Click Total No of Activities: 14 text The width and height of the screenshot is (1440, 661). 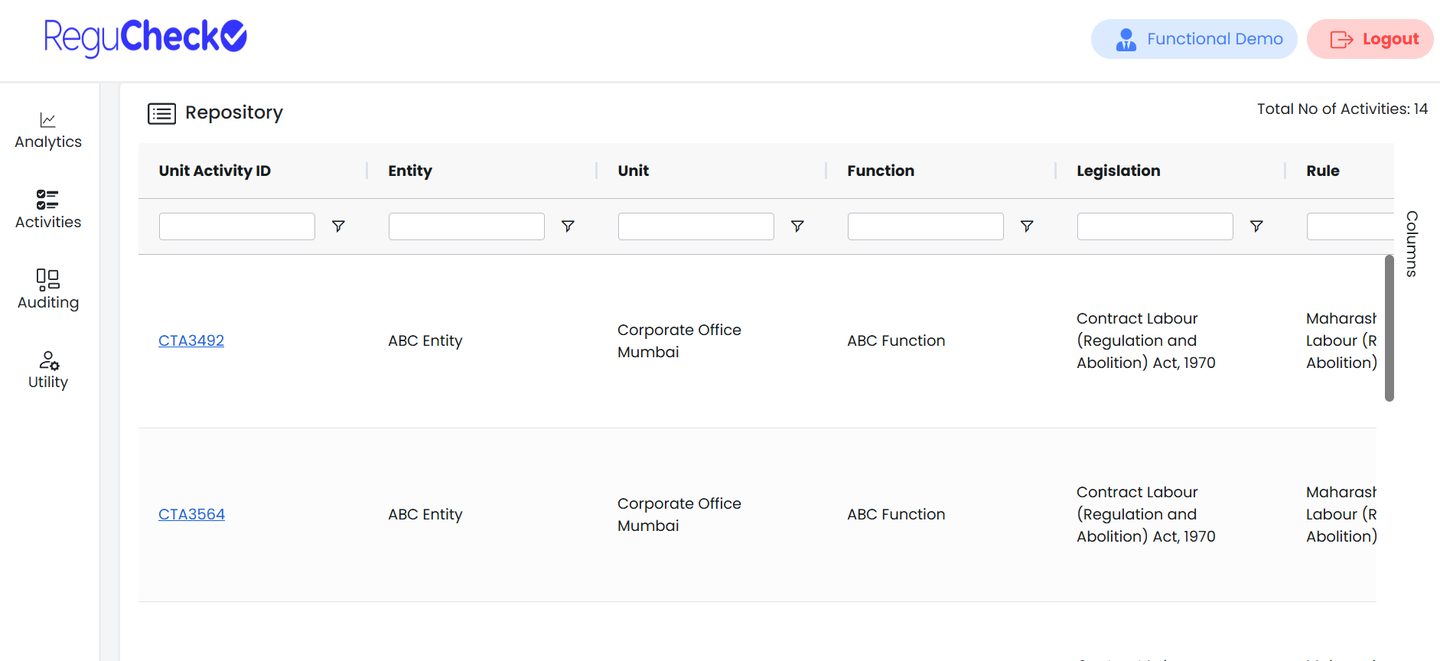point(1342,109)
